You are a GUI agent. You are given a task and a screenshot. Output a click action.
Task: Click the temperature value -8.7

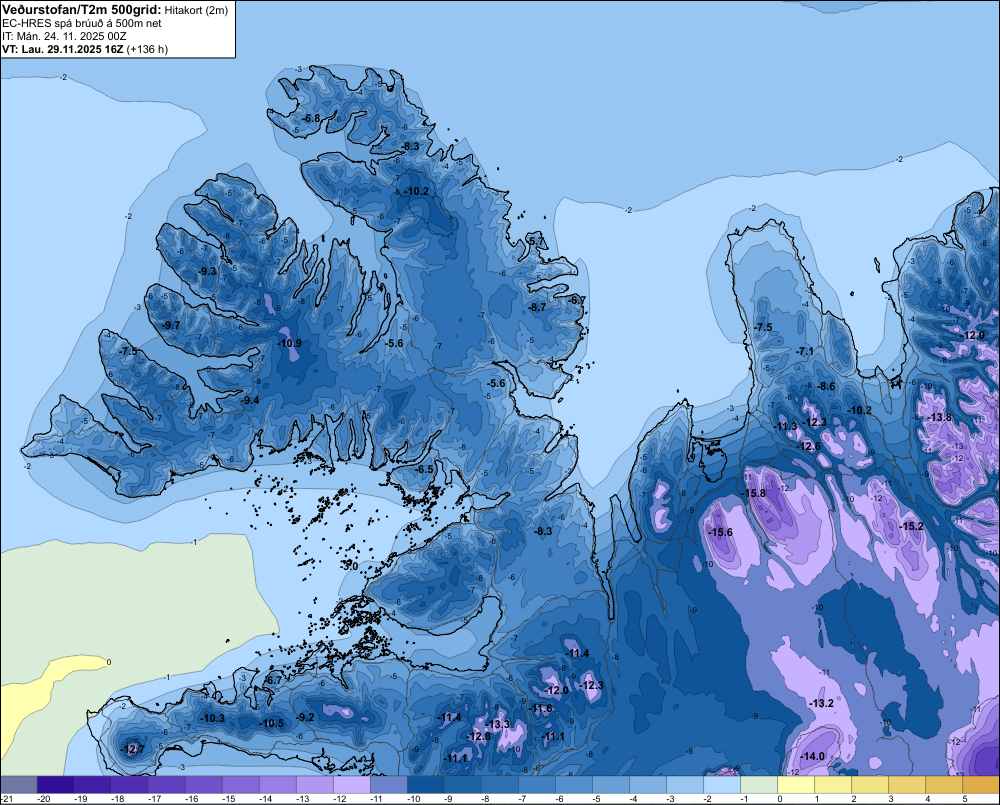pos(537,307)
